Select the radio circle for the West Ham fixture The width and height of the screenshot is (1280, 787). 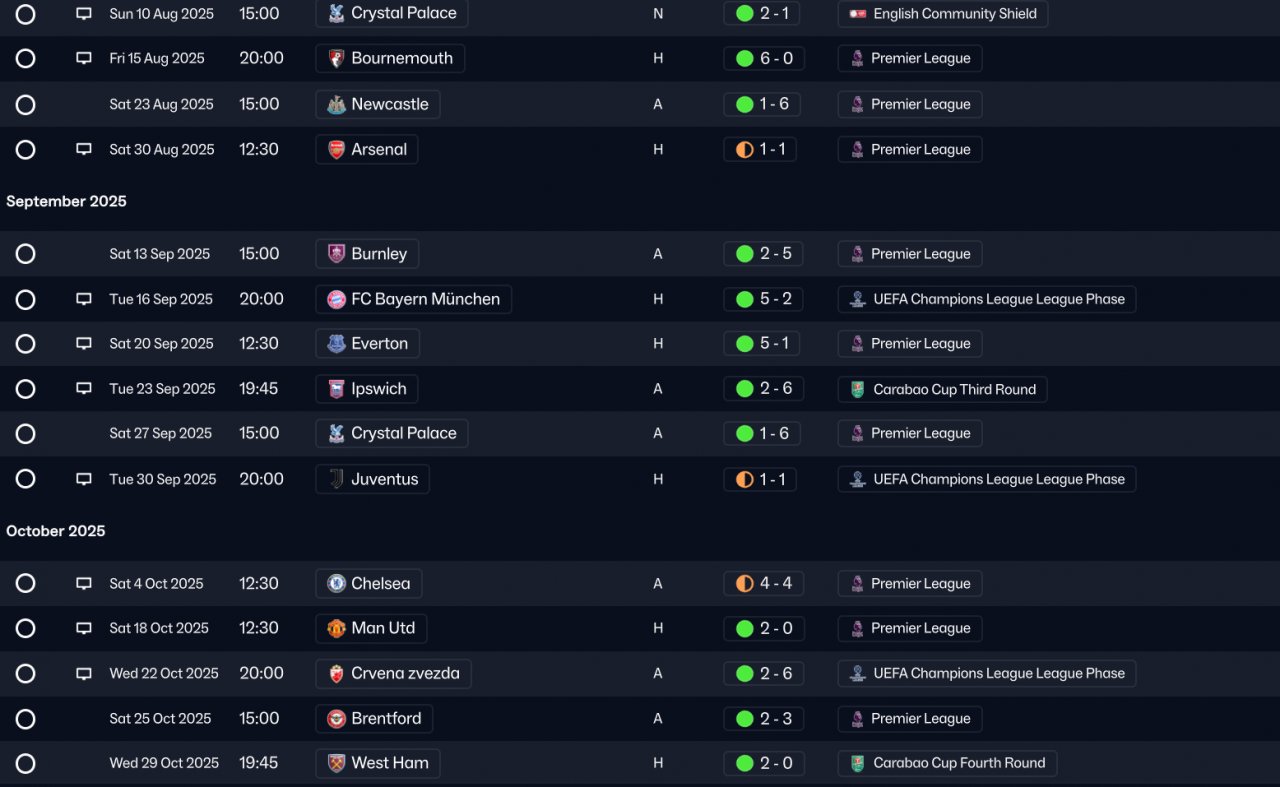[x=26, y=763]
